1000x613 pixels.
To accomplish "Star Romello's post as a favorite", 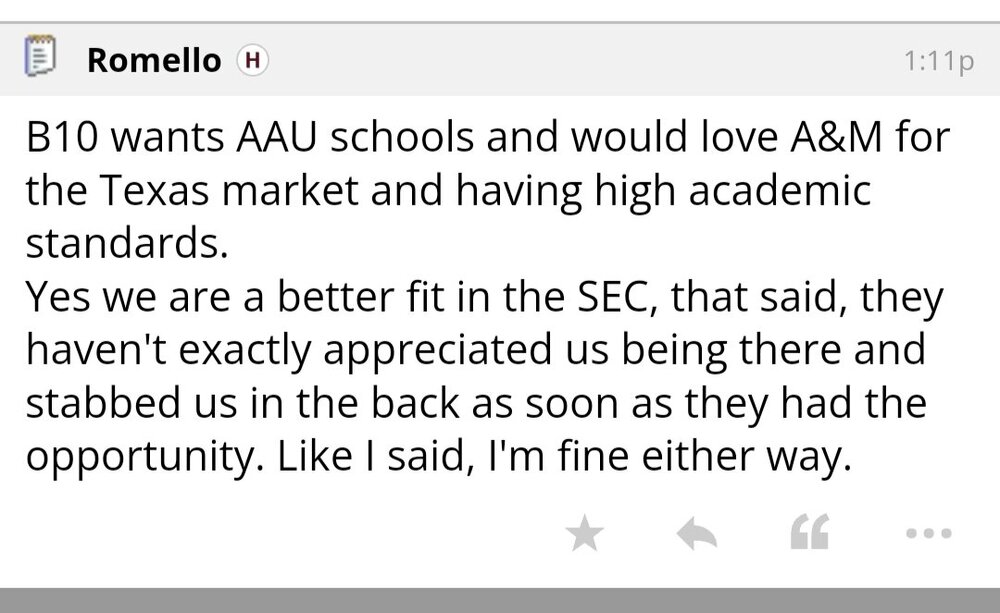I will coord(585,535).
